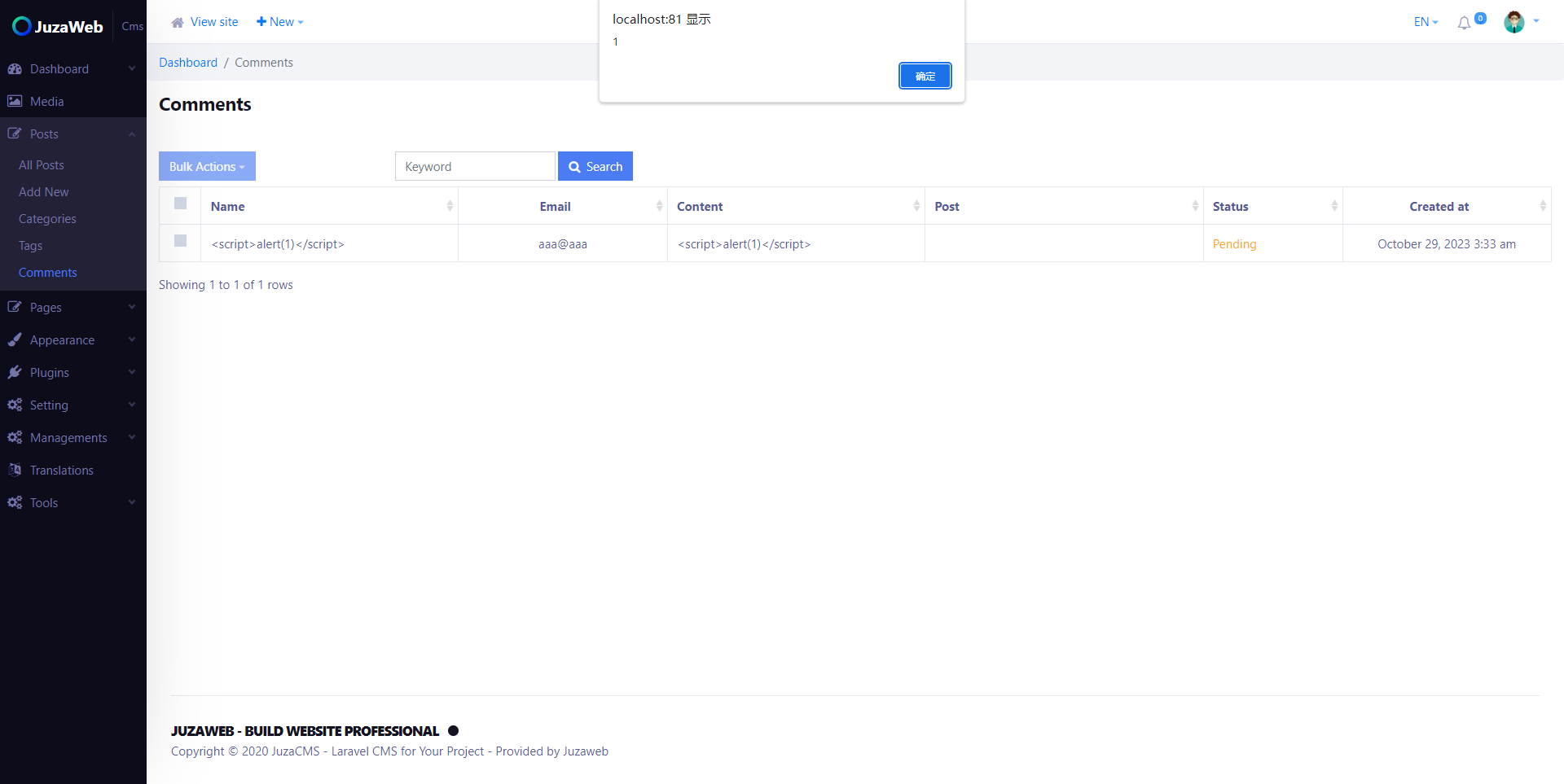Screen dimensions: 1564x784
Task: Select All Posts from the sidebar menu
Action: [41, 164]
